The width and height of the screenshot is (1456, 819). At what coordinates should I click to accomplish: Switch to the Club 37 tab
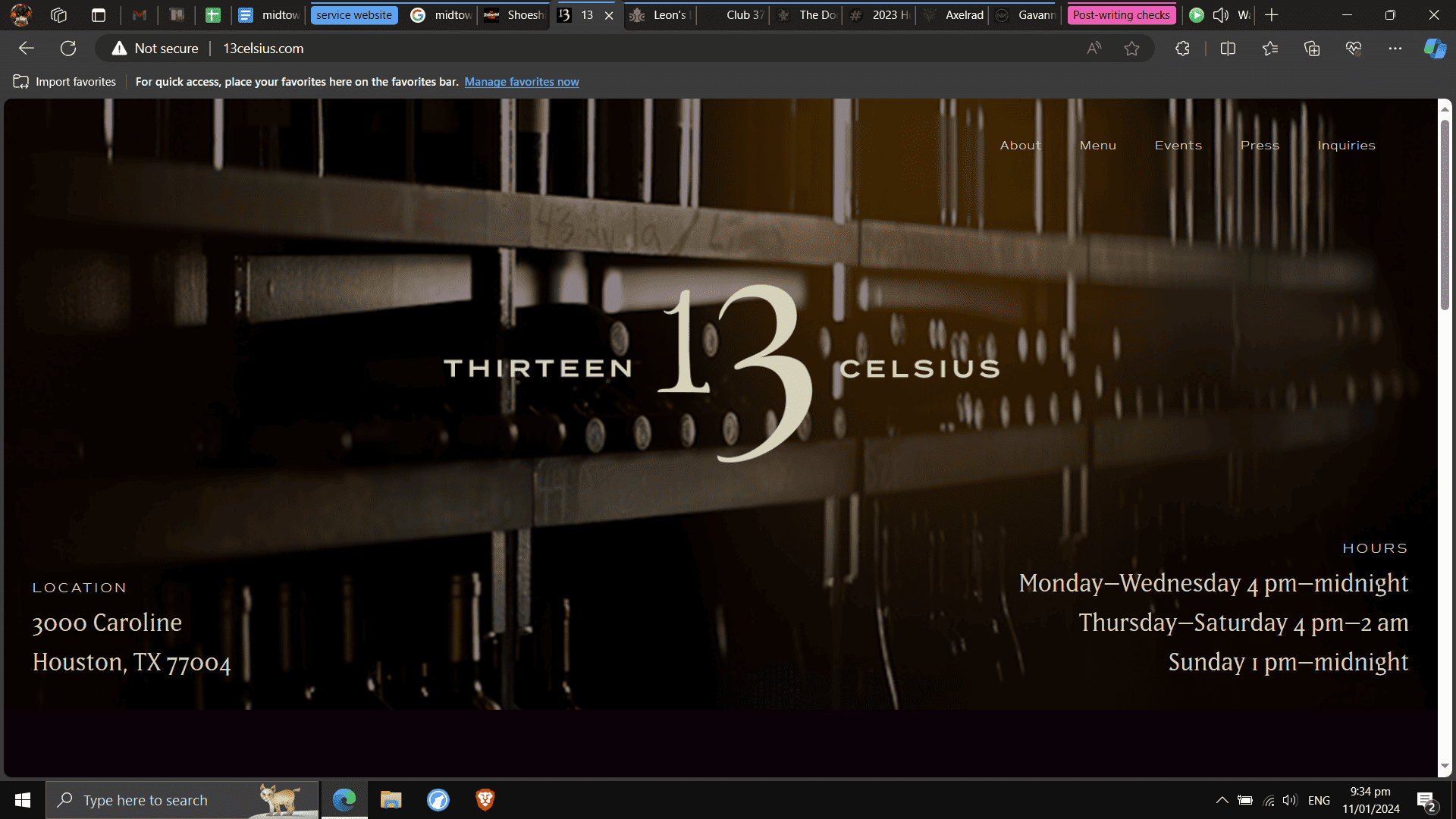(x=734, y=14)
